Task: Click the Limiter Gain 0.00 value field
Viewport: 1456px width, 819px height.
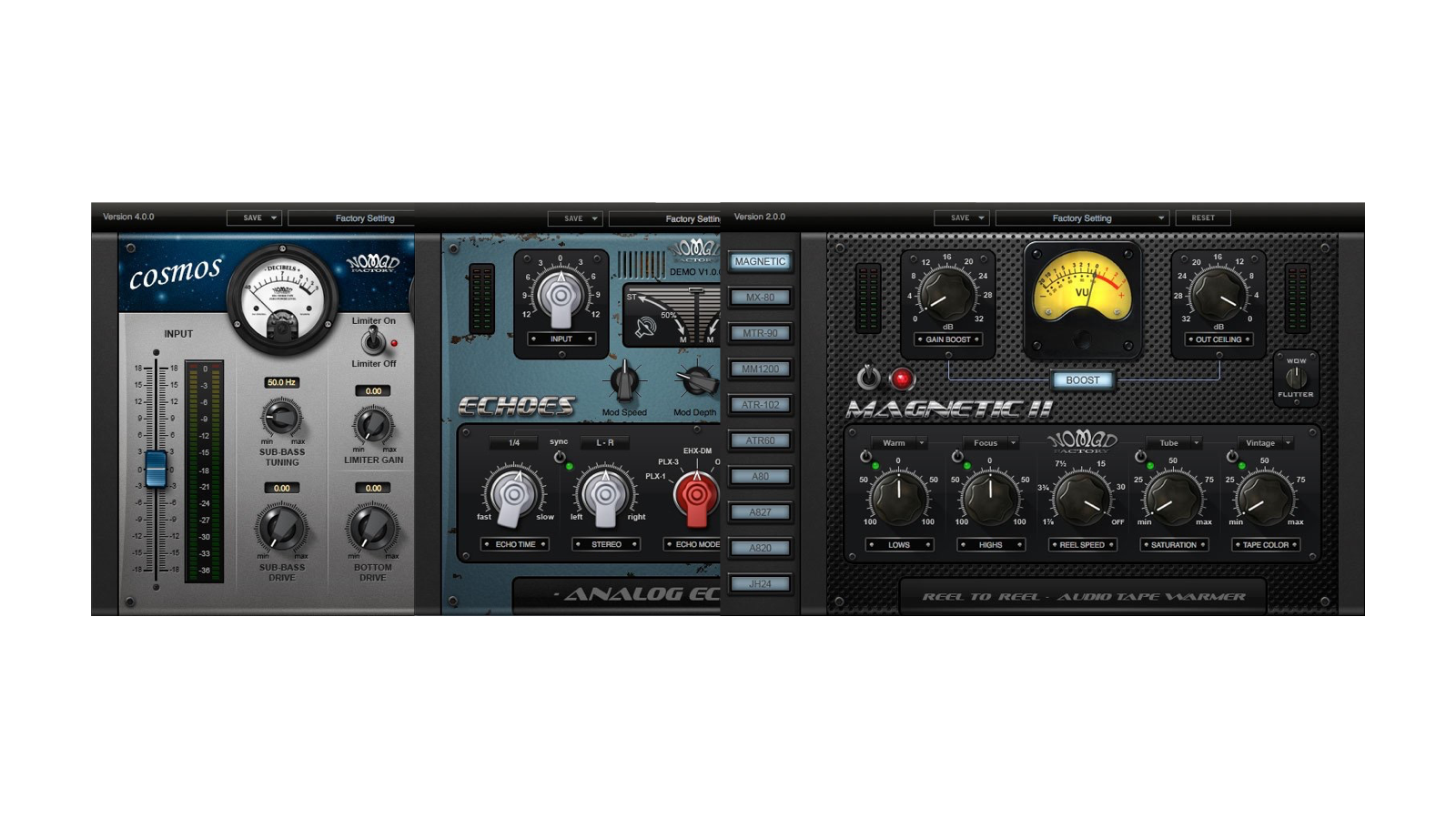Action: [373, 390]
